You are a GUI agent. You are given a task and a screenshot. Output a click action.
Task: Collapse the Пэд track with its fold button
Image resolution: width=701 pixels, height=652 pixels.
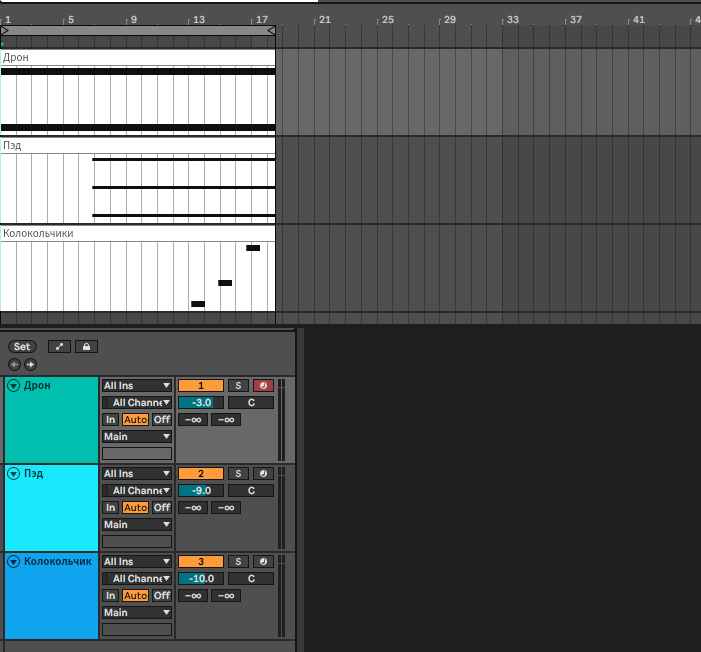coord(14,474)
